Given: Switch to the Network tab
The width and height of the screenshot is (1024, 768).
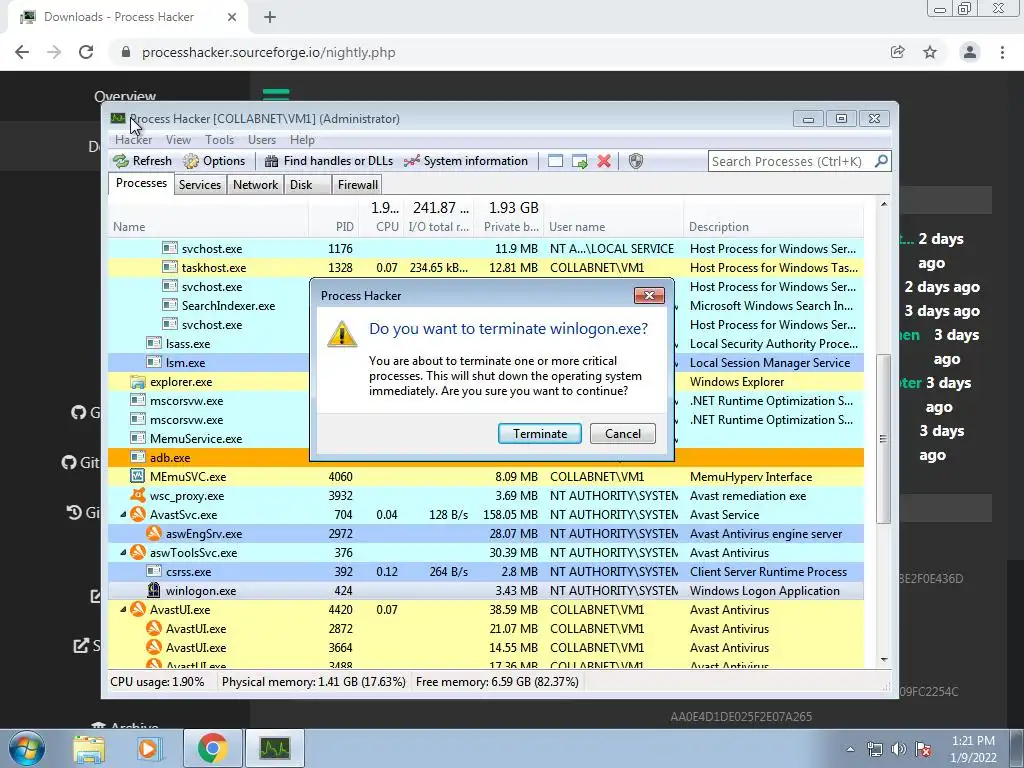Looking at the screenshot, I should click(255, 185).
